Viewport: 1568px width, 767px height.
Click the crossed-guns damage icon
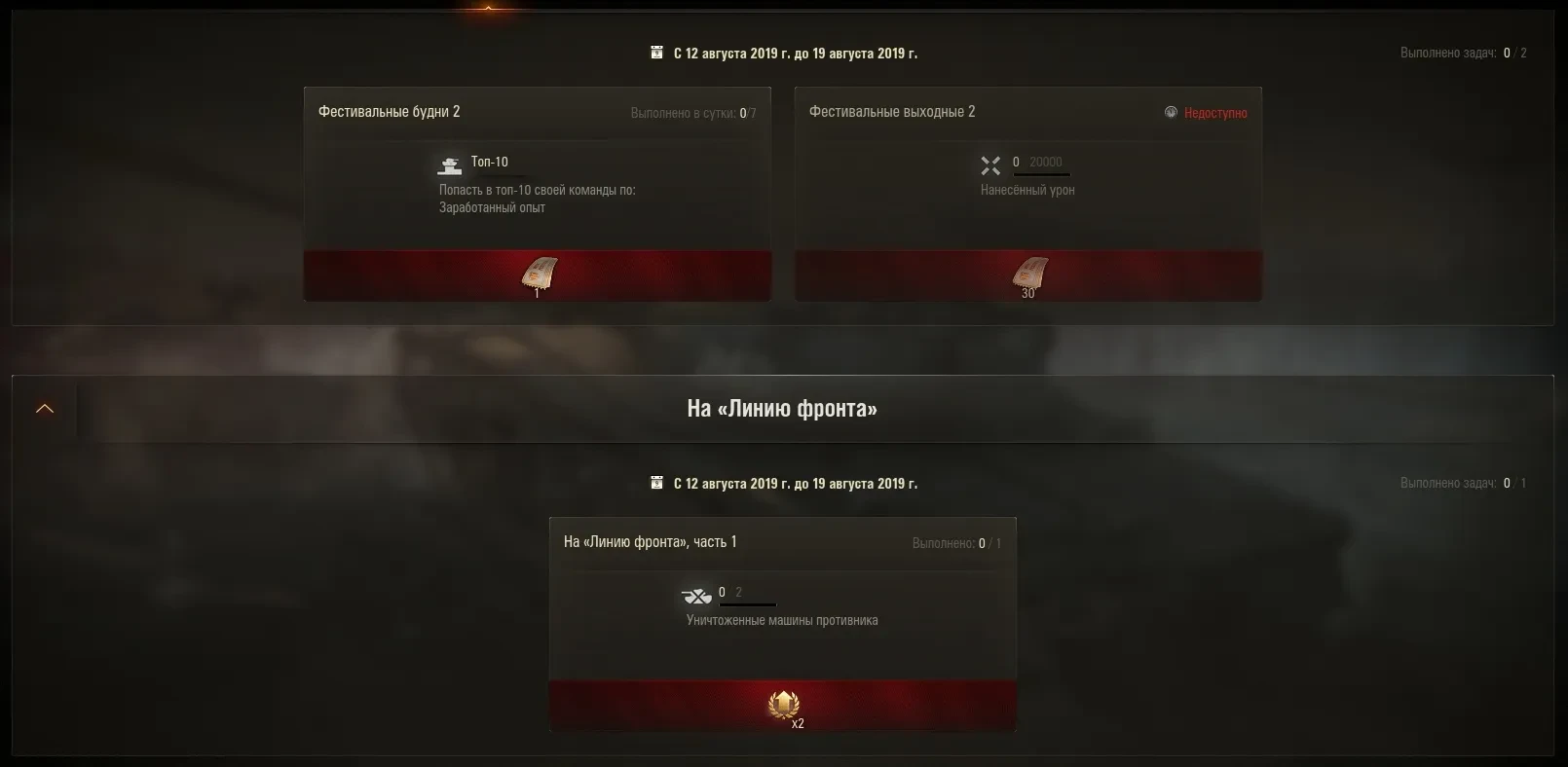click(x=990, y=165)
